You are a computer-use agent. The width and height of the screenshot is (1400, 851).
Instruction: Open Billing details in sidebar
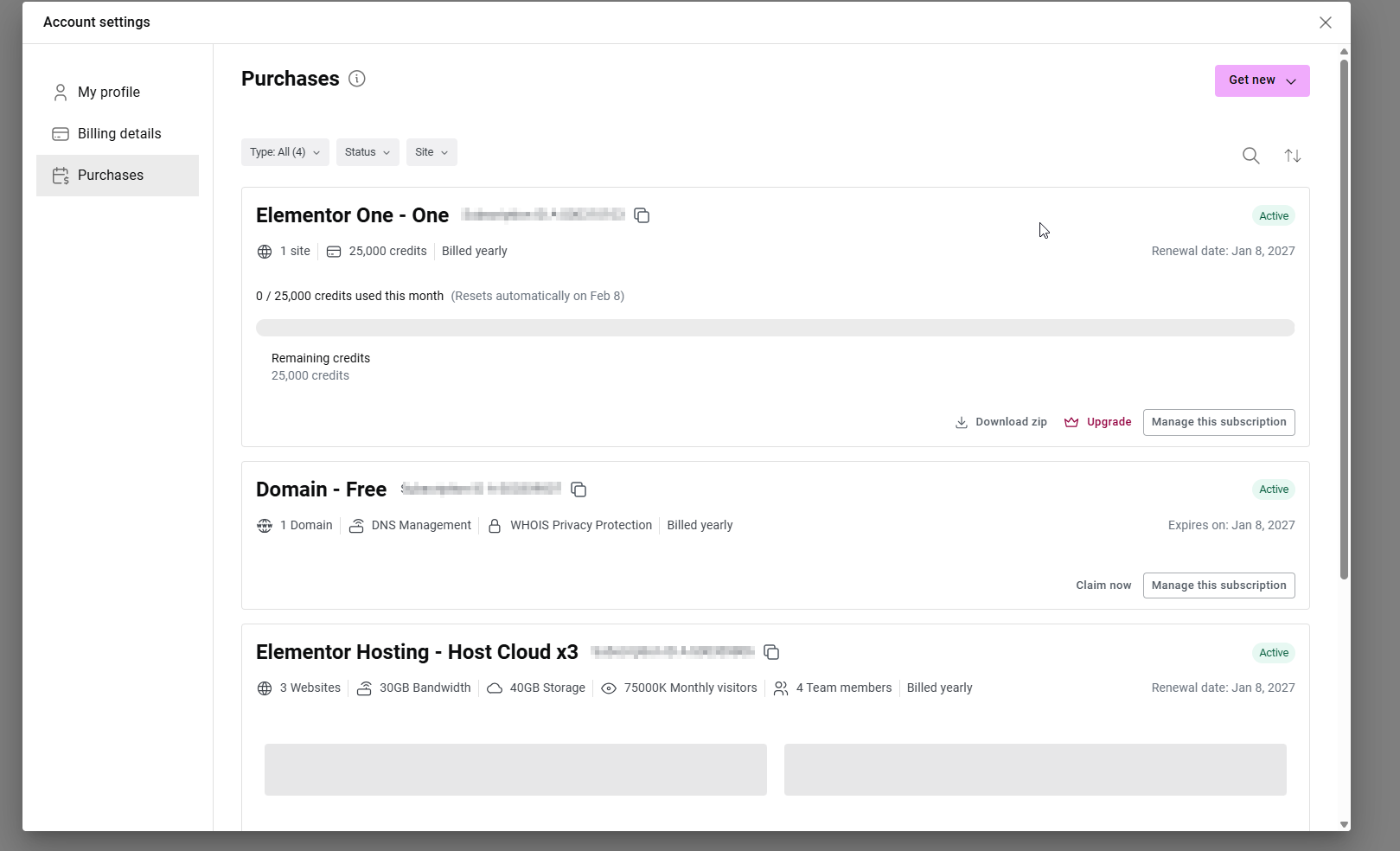pos(119,134)
